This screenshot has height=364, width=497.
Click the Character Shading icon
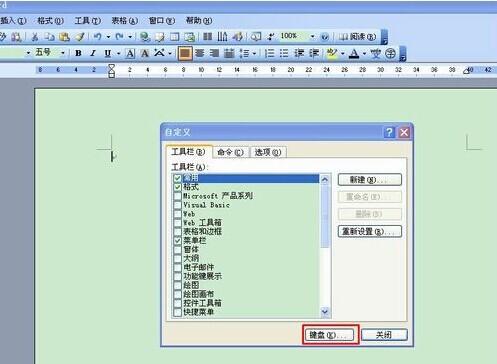pos(144,53)
